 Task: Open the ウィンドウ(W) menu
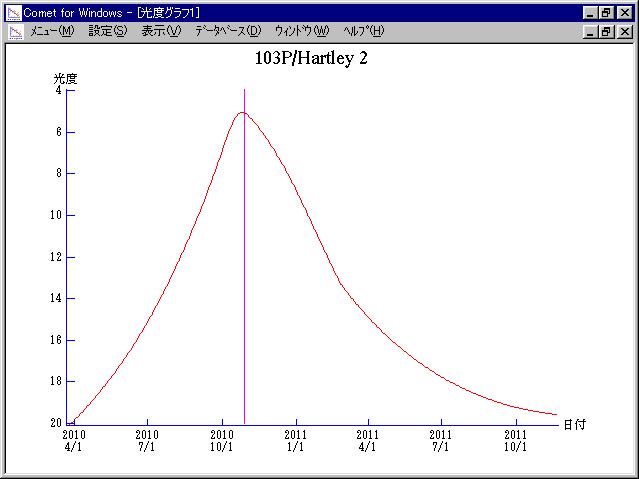point(302,31)
